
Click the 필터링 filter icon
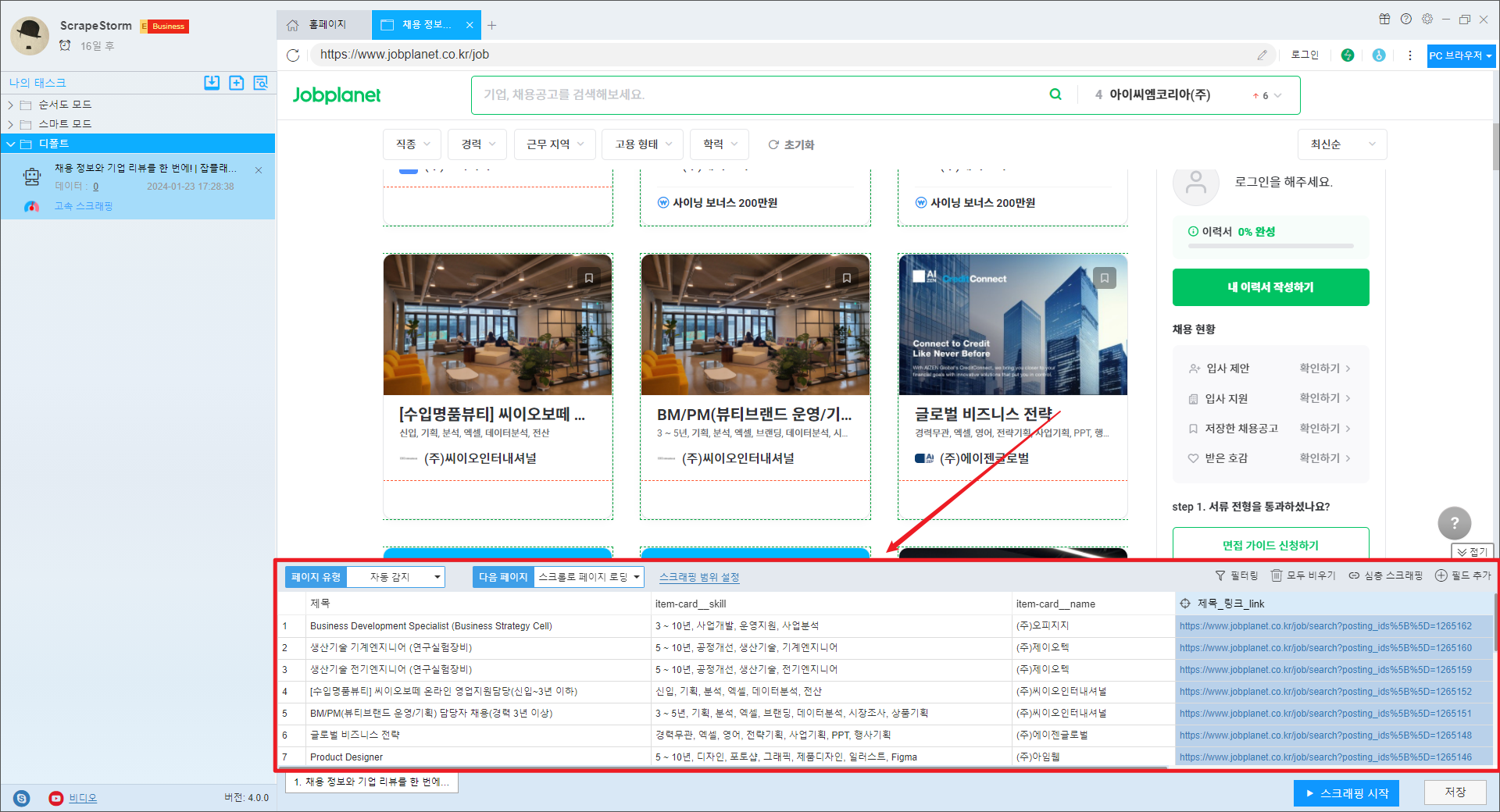click(x=1220, y=575)
